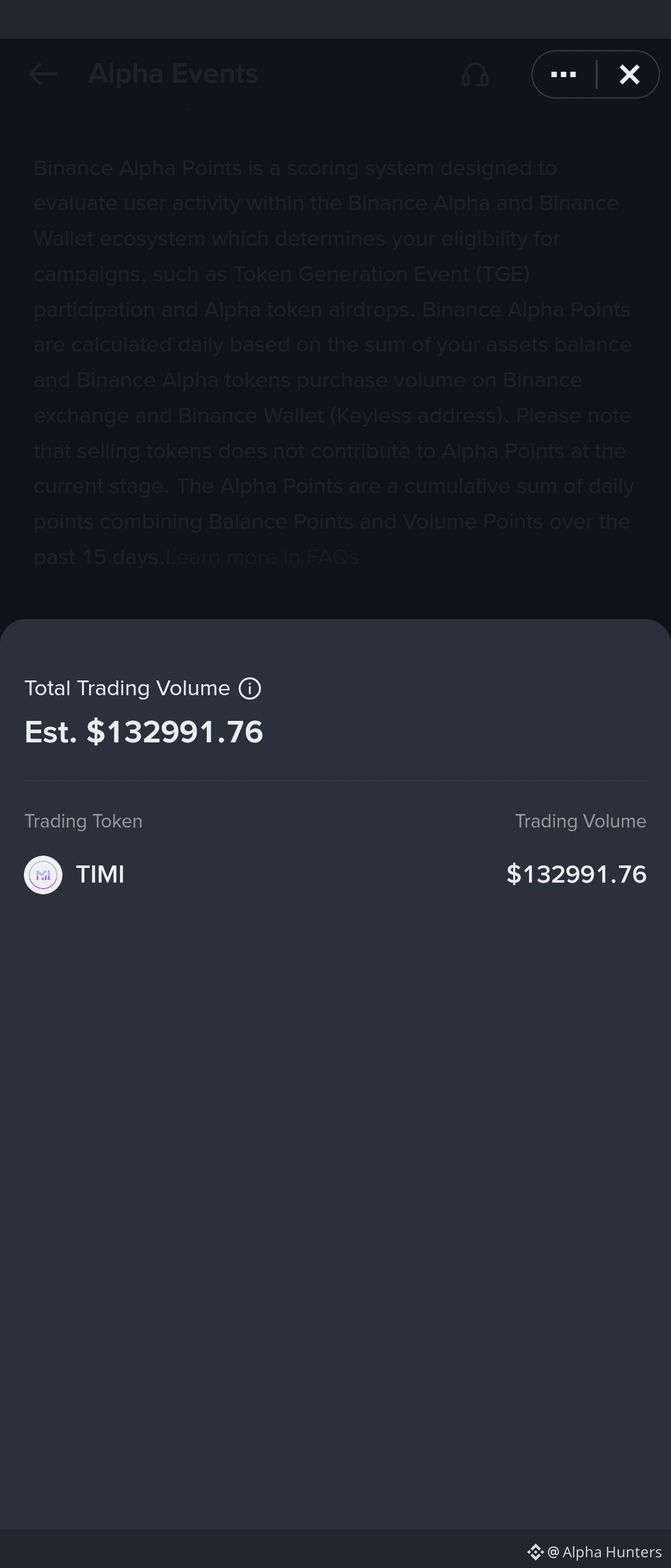Screen dimensions: 671x1568
Task: Tap the back arrow beside Alpha Events
Action: [43, 74]
